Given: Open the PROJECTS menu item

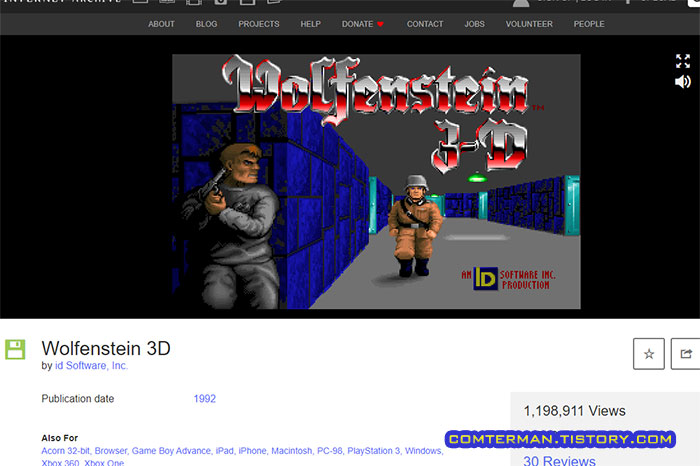Looking at the screenshot, I should point(258,24).
